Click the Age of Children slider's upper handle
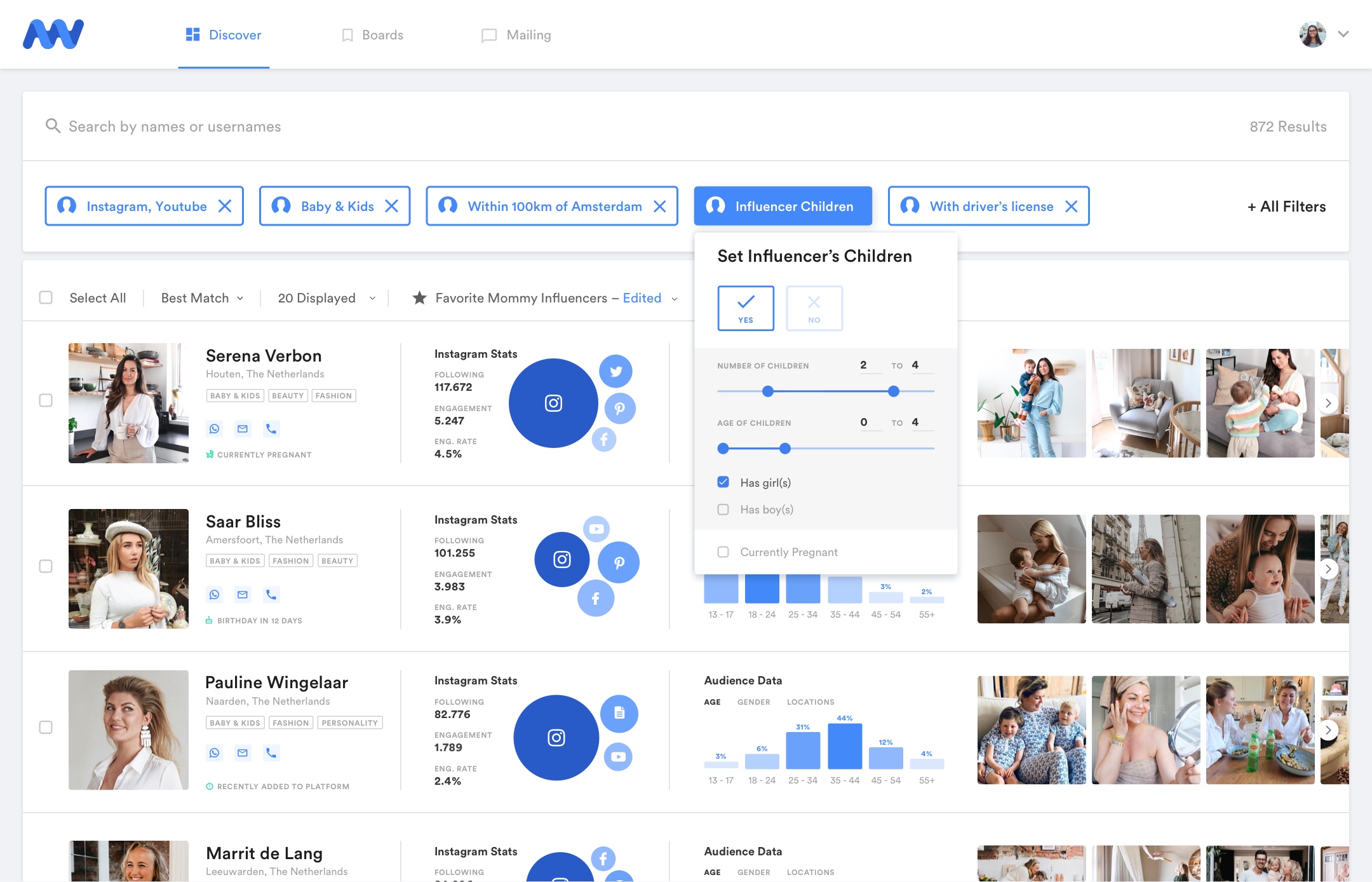This screenshot has height=882, width=1372. 785,449
